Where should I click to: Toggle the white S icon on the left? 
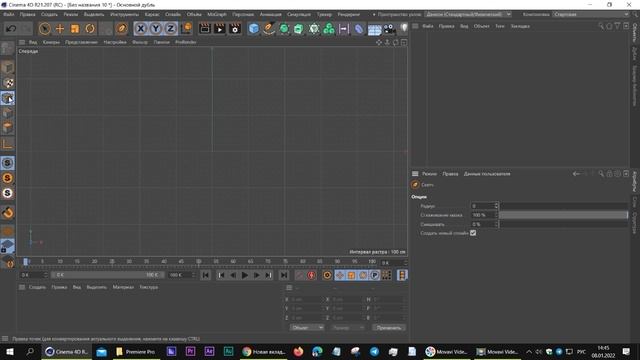click(7, 193)
